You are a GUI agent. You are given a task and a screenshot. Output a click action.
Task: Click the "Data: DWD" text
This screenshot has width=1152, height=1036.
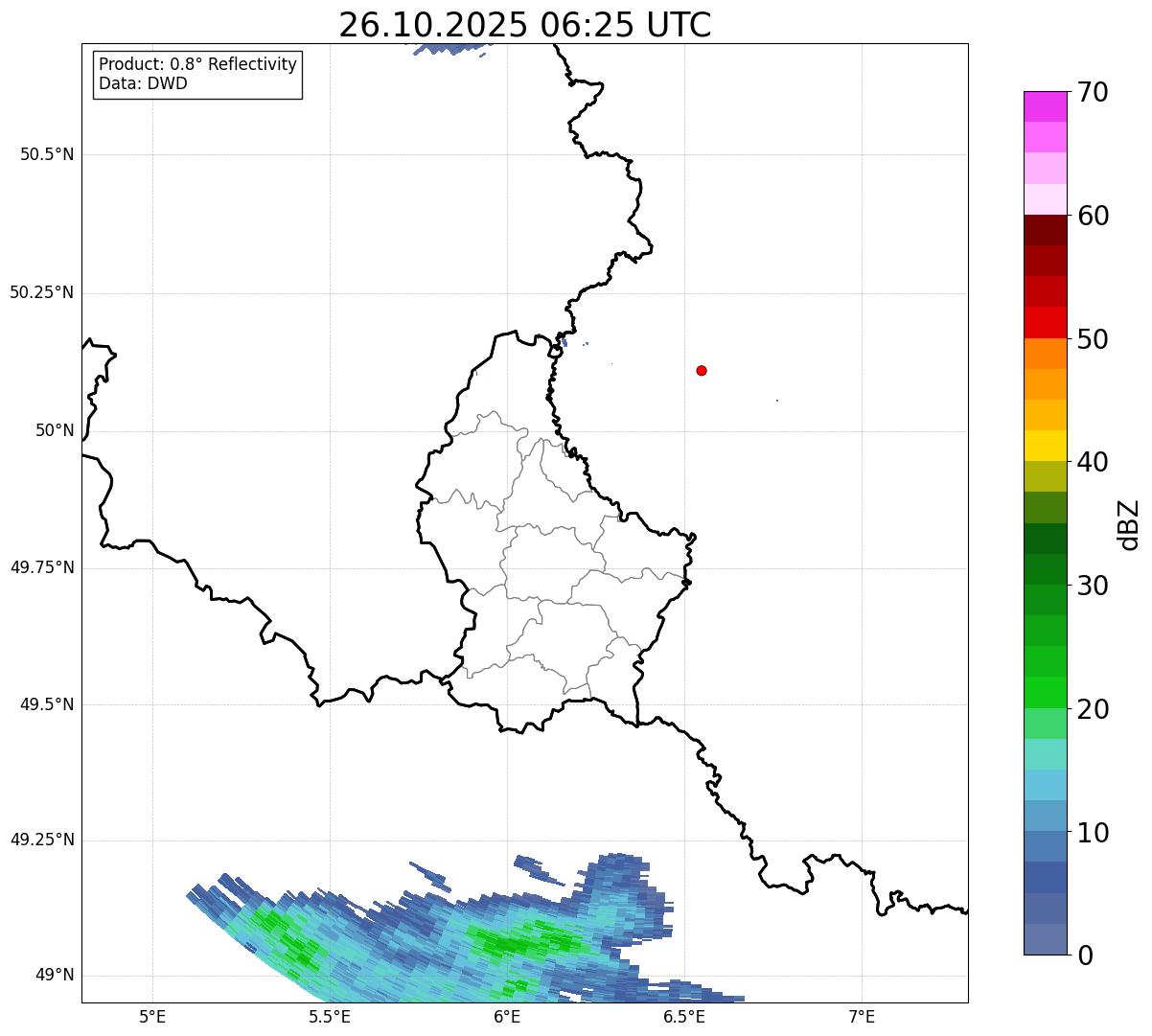tap(143, 83)
